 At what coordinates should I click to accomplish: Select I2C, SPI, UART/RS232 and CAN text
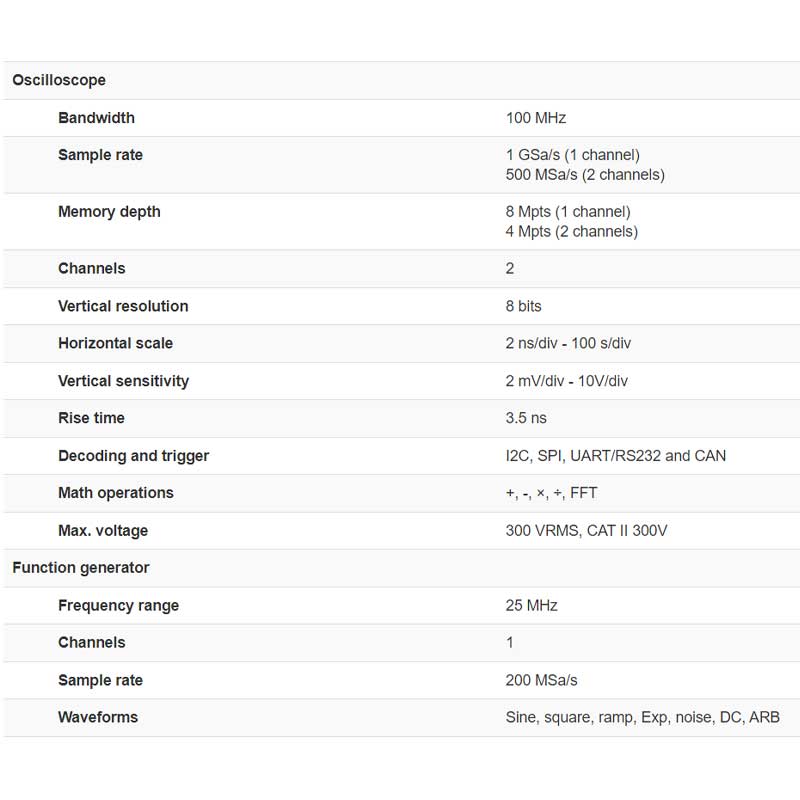(615, 456)
